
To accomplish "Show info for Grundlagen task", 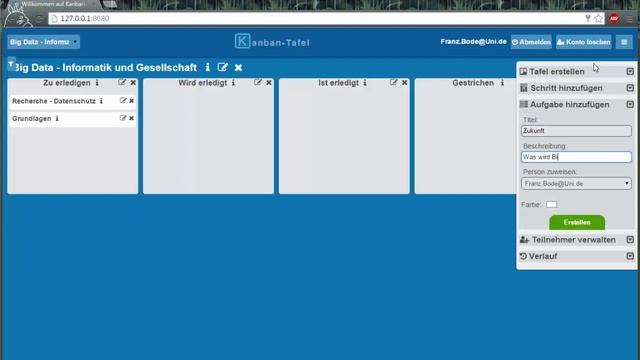I will pos(57,118).
